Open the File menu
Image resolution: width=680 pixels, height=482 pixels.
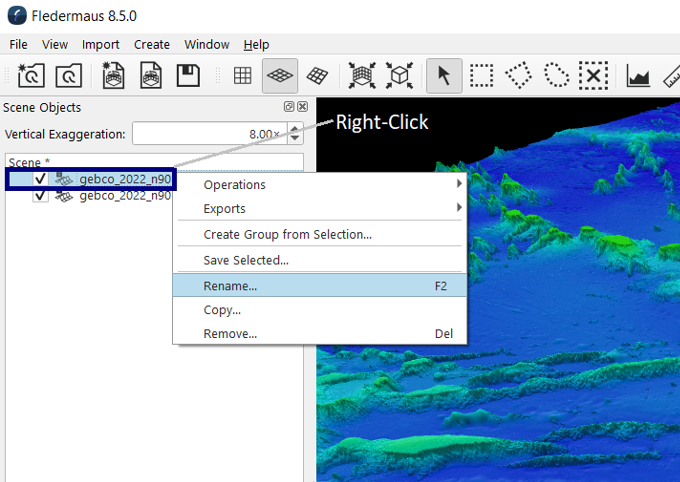tap(18, 44)
